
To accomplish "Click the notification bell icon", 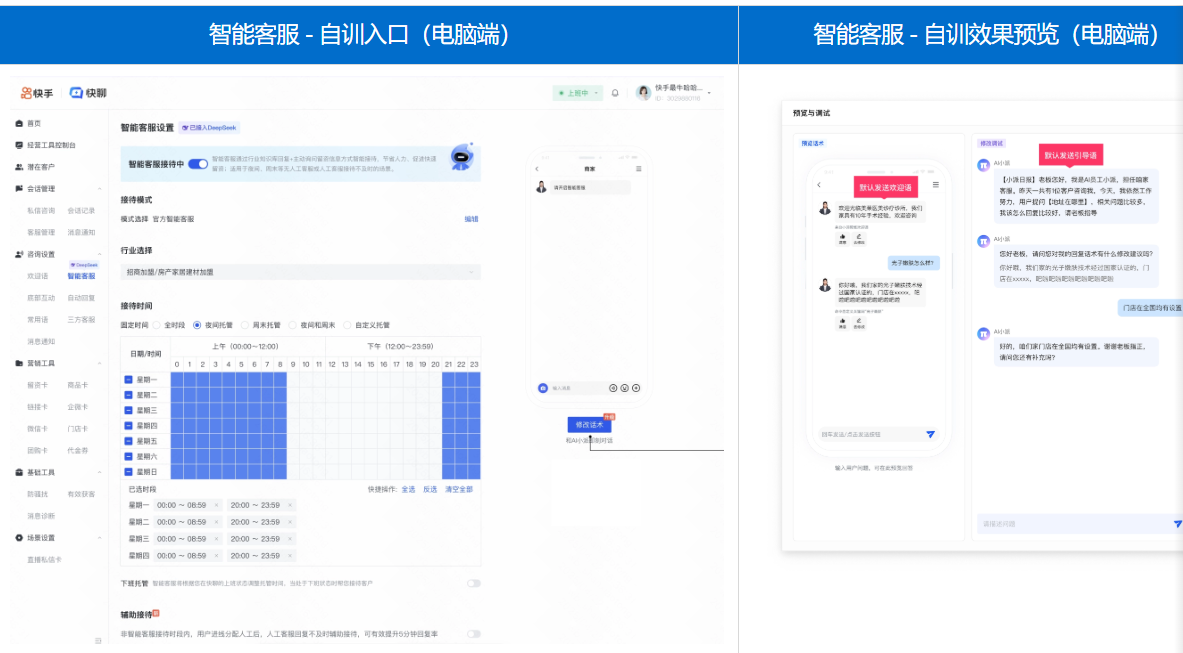I will pyautogui.click(x=615, y=93).
